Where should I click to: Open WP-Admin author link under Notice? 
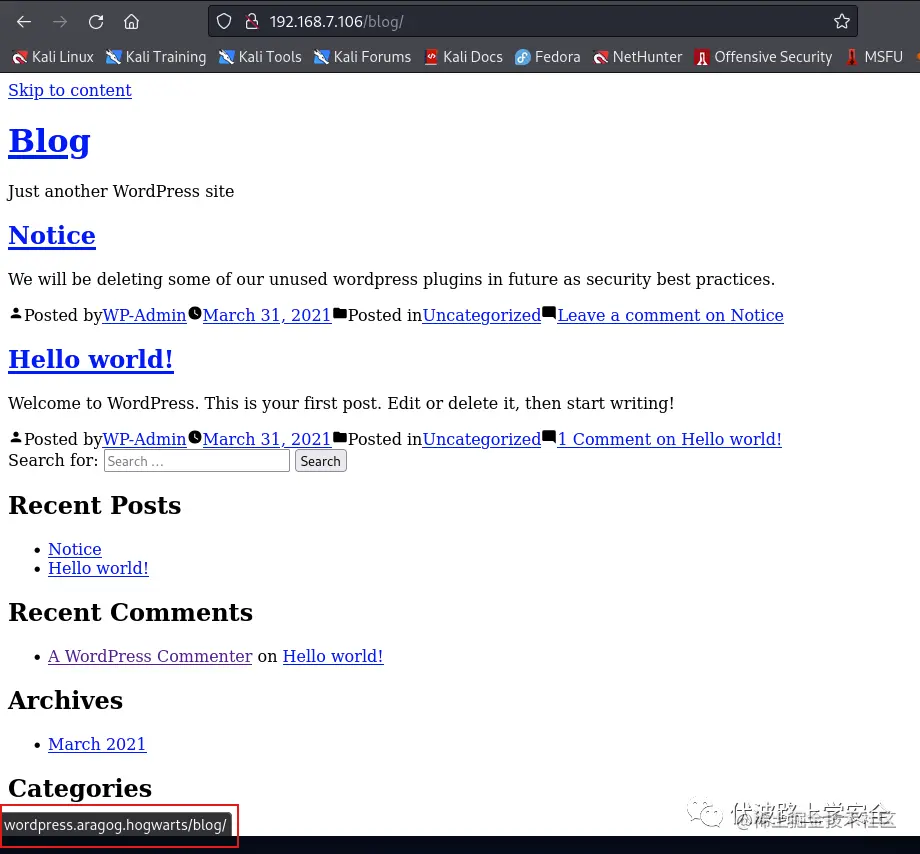coord(144,315)
